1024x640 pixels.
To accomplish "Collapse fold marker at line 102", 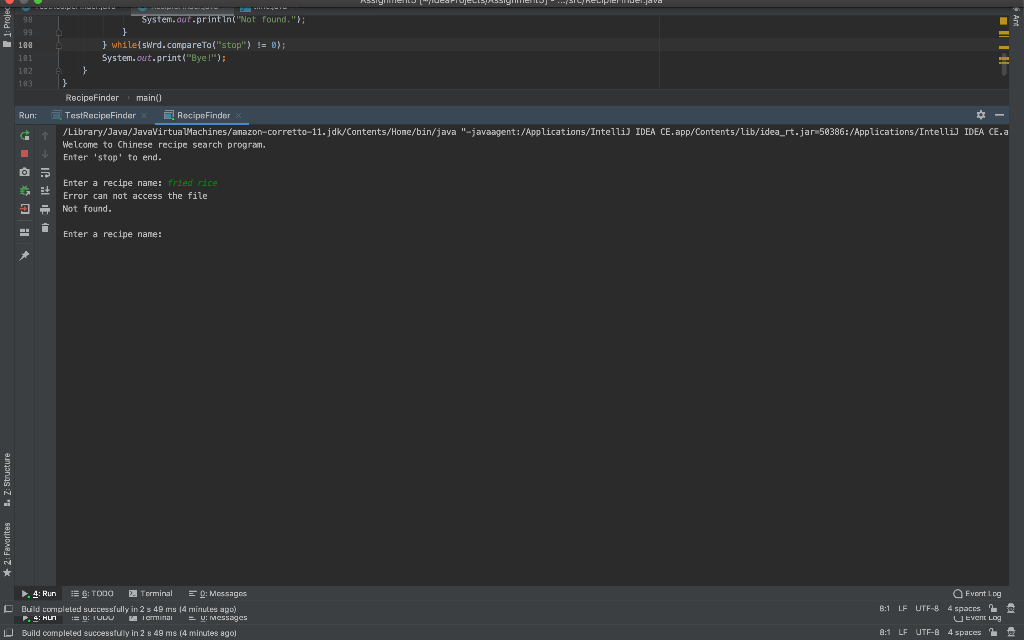I will click(x=59, y=71).
